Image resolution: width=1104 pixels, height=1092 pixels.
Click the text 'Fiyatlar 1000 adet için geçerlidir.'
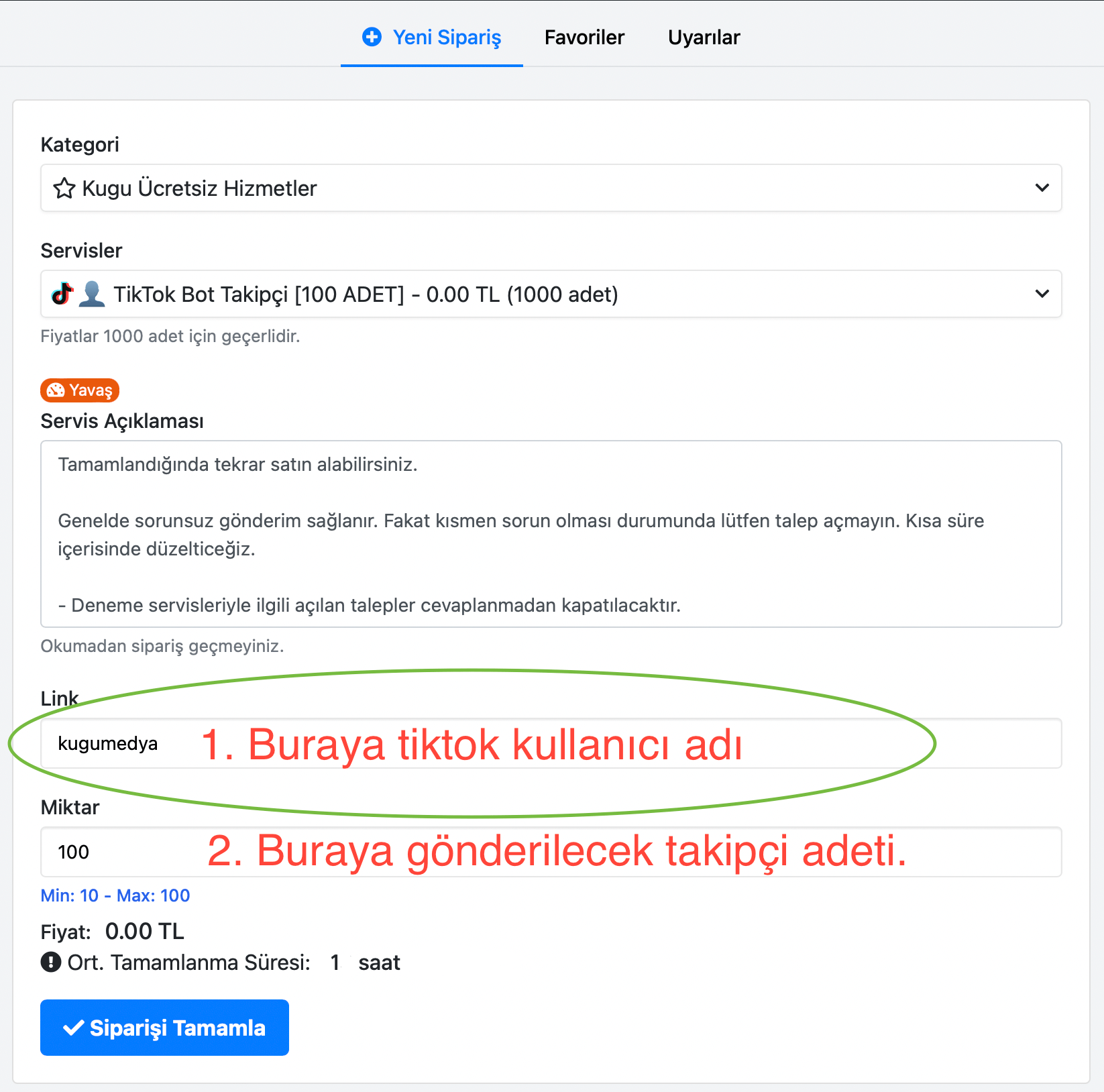click(x=170, y=336)
